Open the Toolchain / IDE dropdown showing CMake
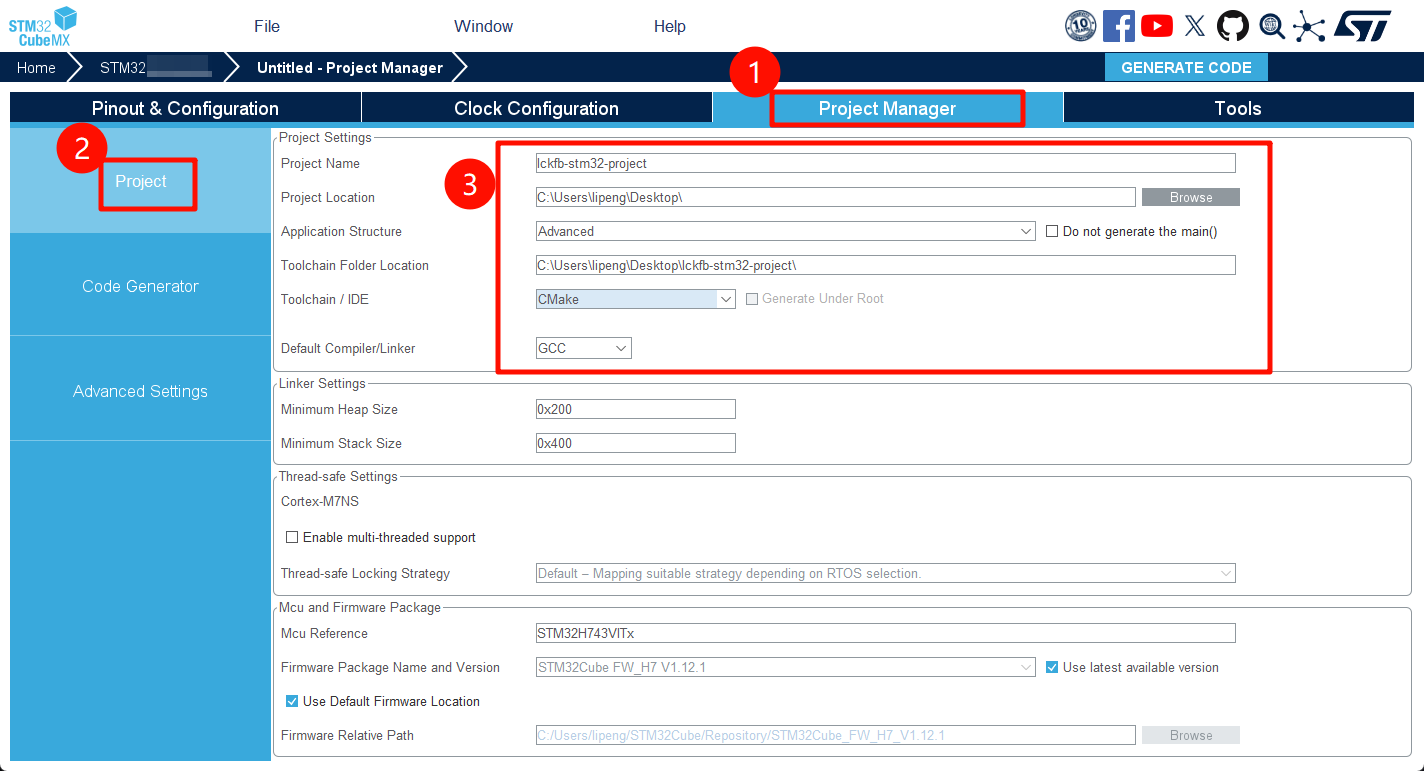Screen dimensions: 1424x771 [x=636, y=299]
